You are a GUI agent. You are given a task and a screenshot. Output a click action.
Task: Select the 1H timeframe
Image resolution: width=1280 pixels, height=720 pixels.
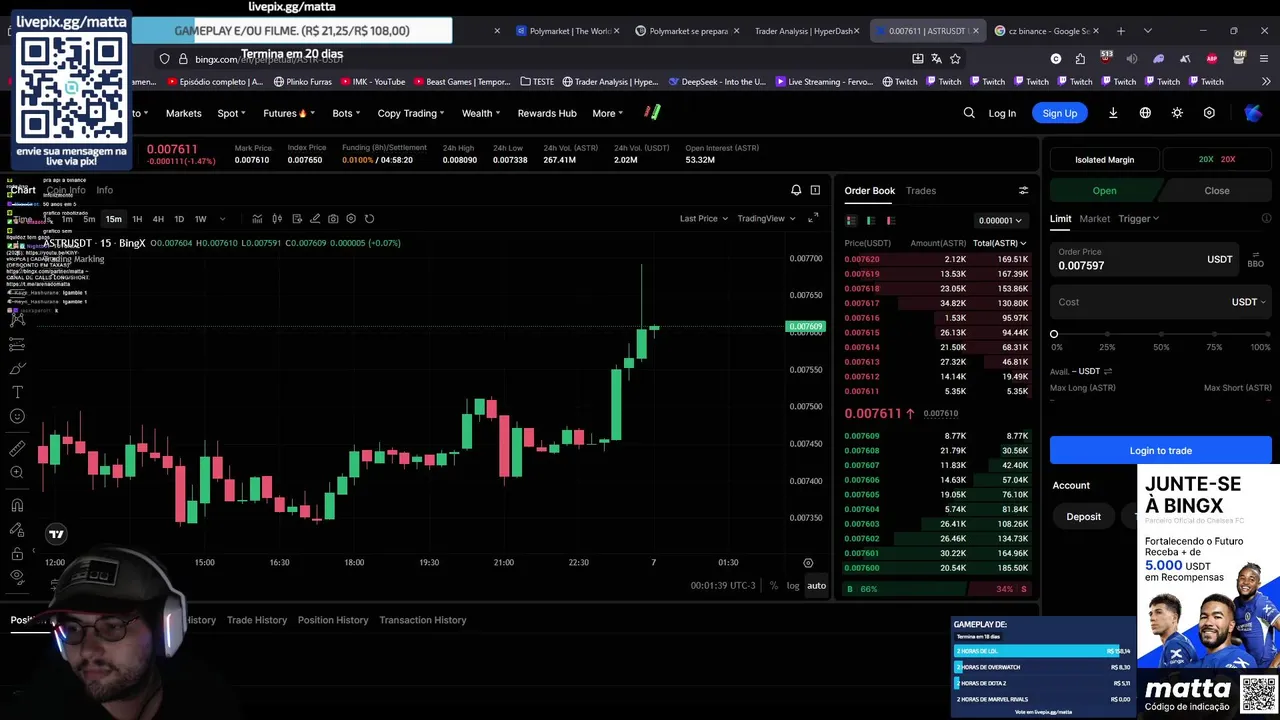137,219
